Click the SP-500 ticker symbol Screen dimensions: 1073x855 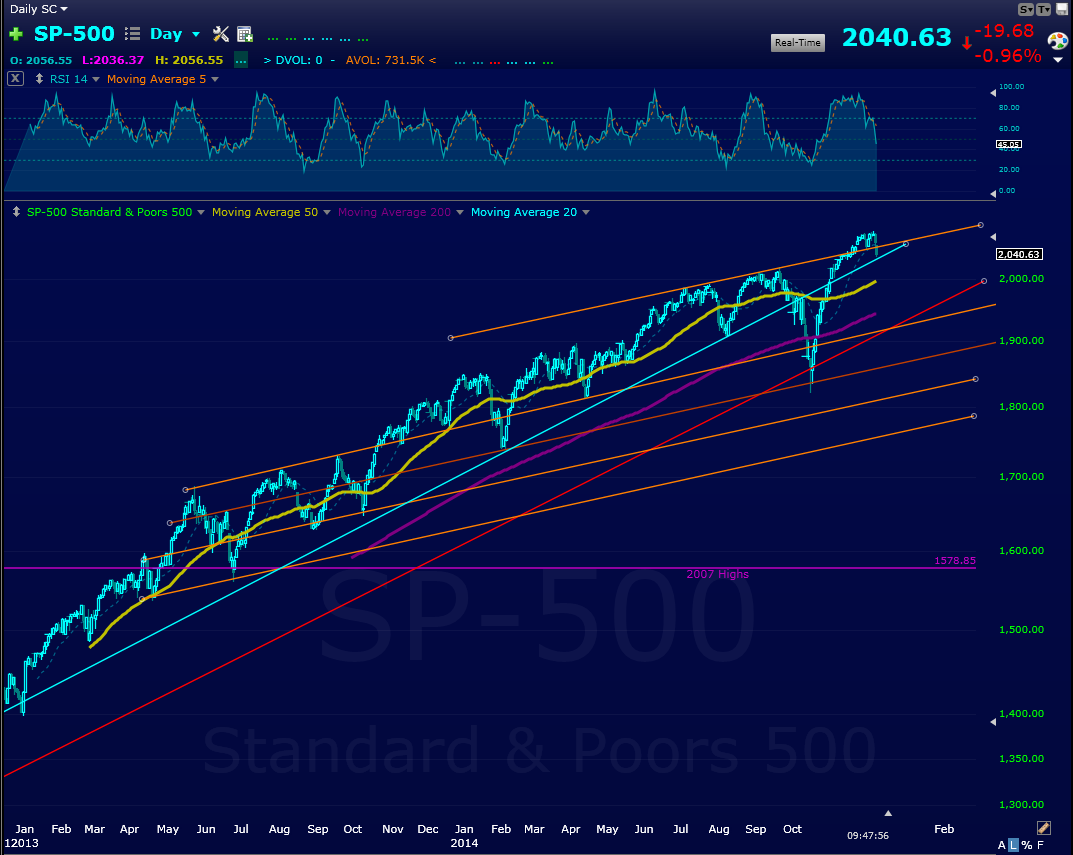74,34
